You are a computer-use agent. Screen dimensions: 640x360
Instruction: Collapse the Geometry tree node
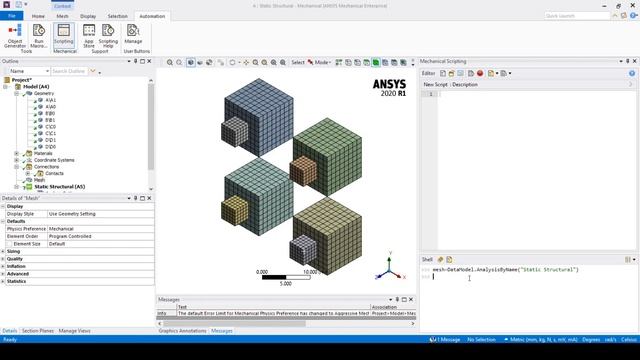point(17,93)
